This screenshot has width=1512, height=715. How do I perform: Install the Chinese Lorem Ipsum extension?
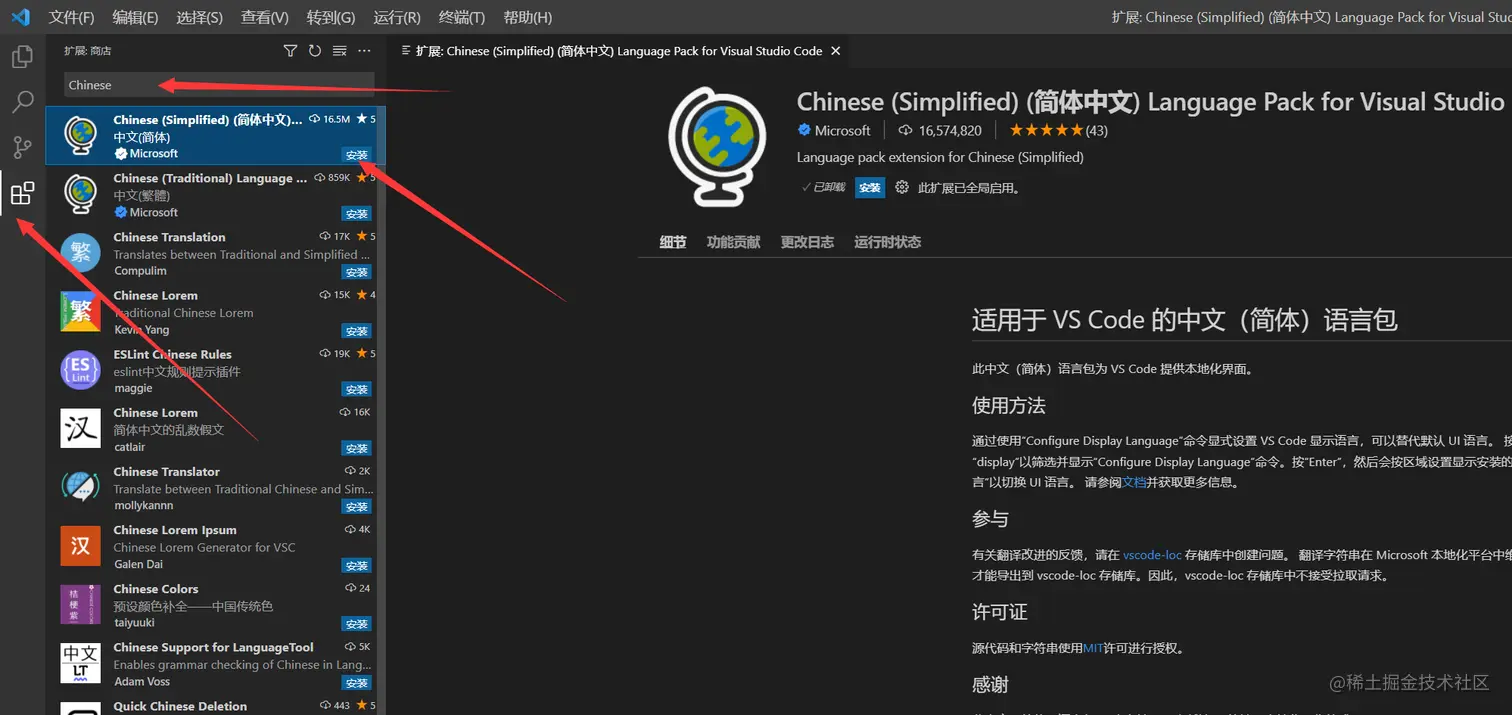(x=357, y=565)
